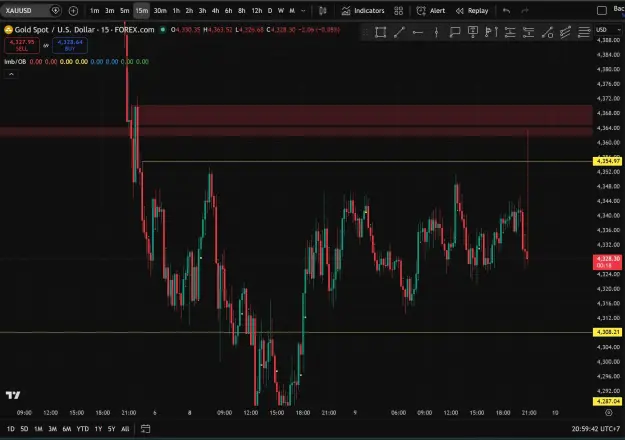Open Go to date calendar icon
Image resolution: width=625 pixels, height=440 pixels.
[145, 429]
